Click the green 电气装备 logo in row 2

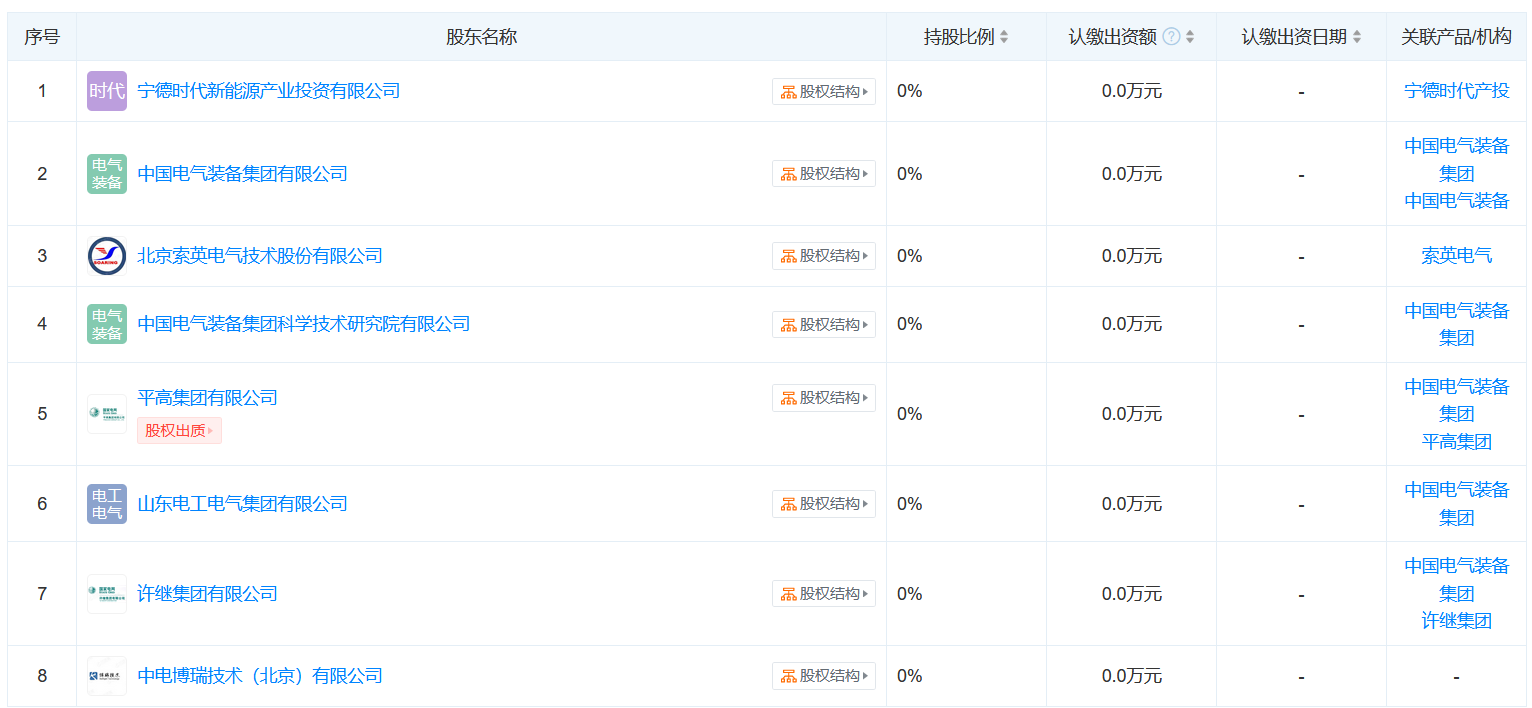coord(107,174)
